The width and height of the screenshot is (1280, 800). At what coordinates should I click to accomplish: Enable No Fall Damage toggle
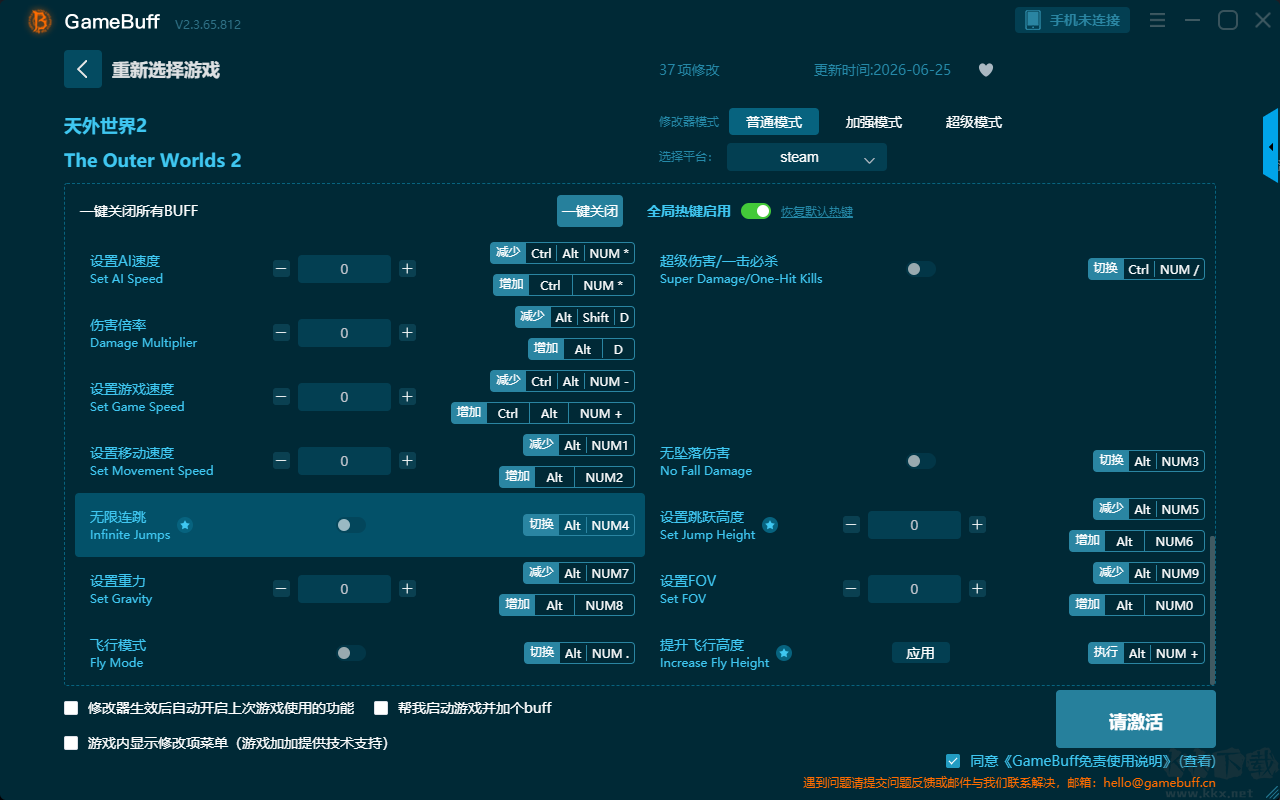(x=921, y=461)
